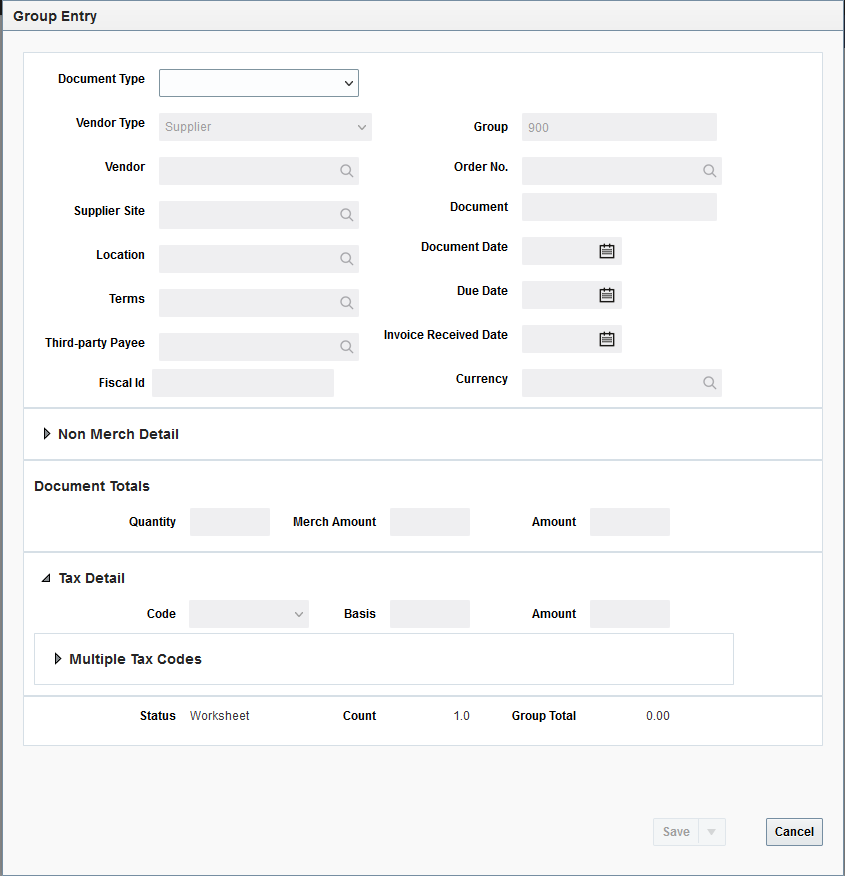The width and height of the screenshot is (845, 876).
Task: Click the Terms search icon
Action: 346,303
